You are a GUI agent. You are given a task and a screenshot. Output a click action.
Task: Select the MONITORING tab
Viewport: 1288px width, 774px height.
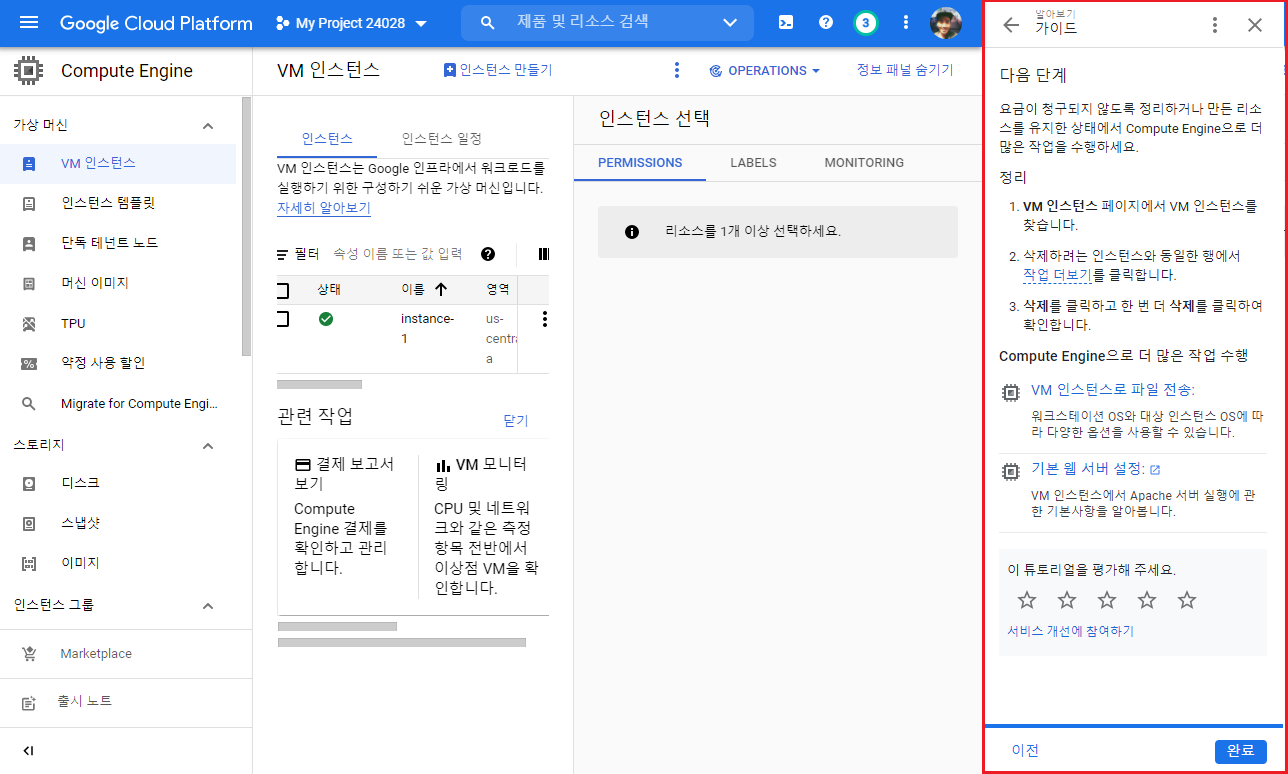tap(864, 163)
